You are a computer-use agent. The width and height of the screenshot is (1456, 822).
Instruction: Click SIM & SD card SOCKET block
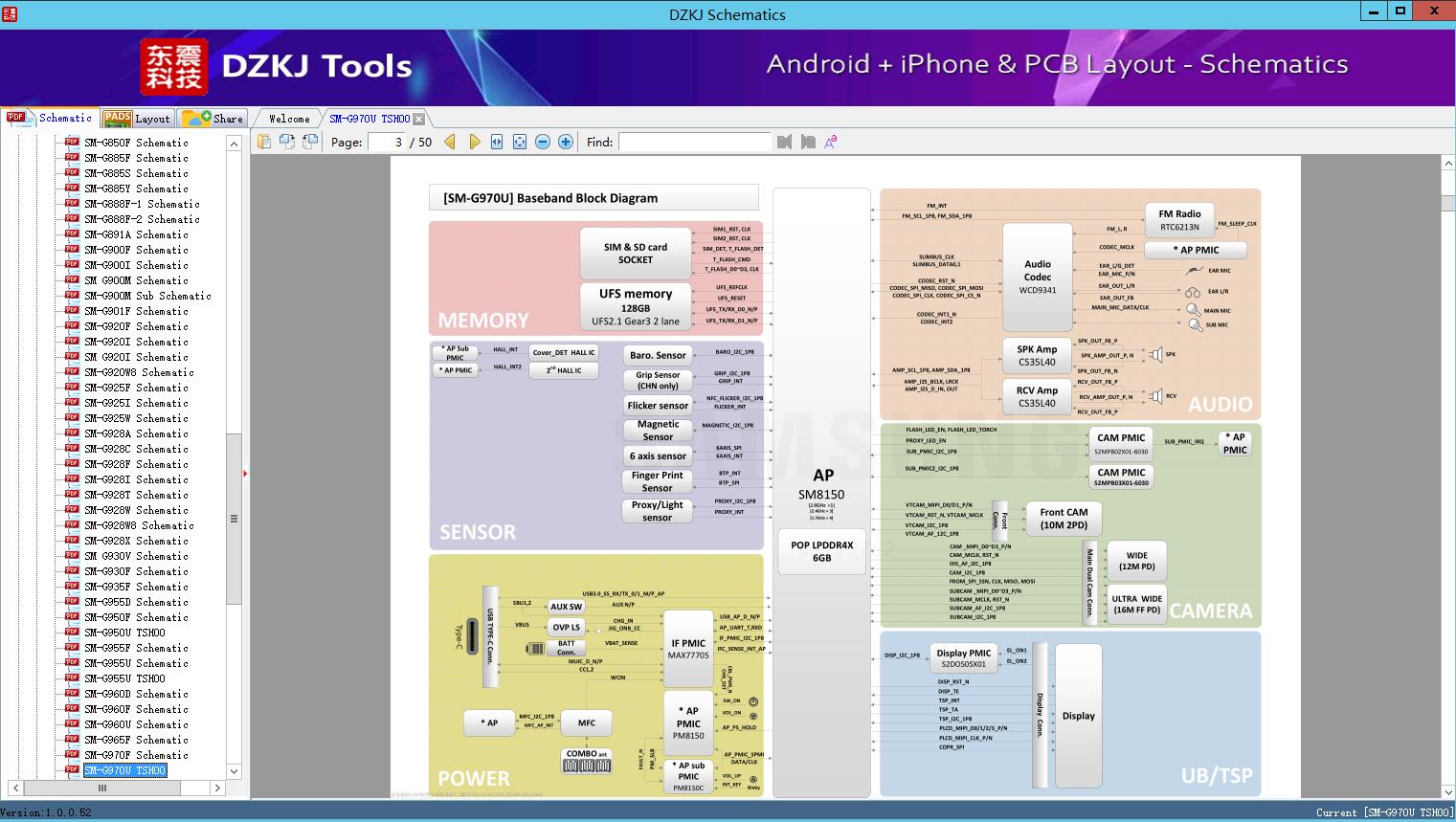tap(636, 254)
